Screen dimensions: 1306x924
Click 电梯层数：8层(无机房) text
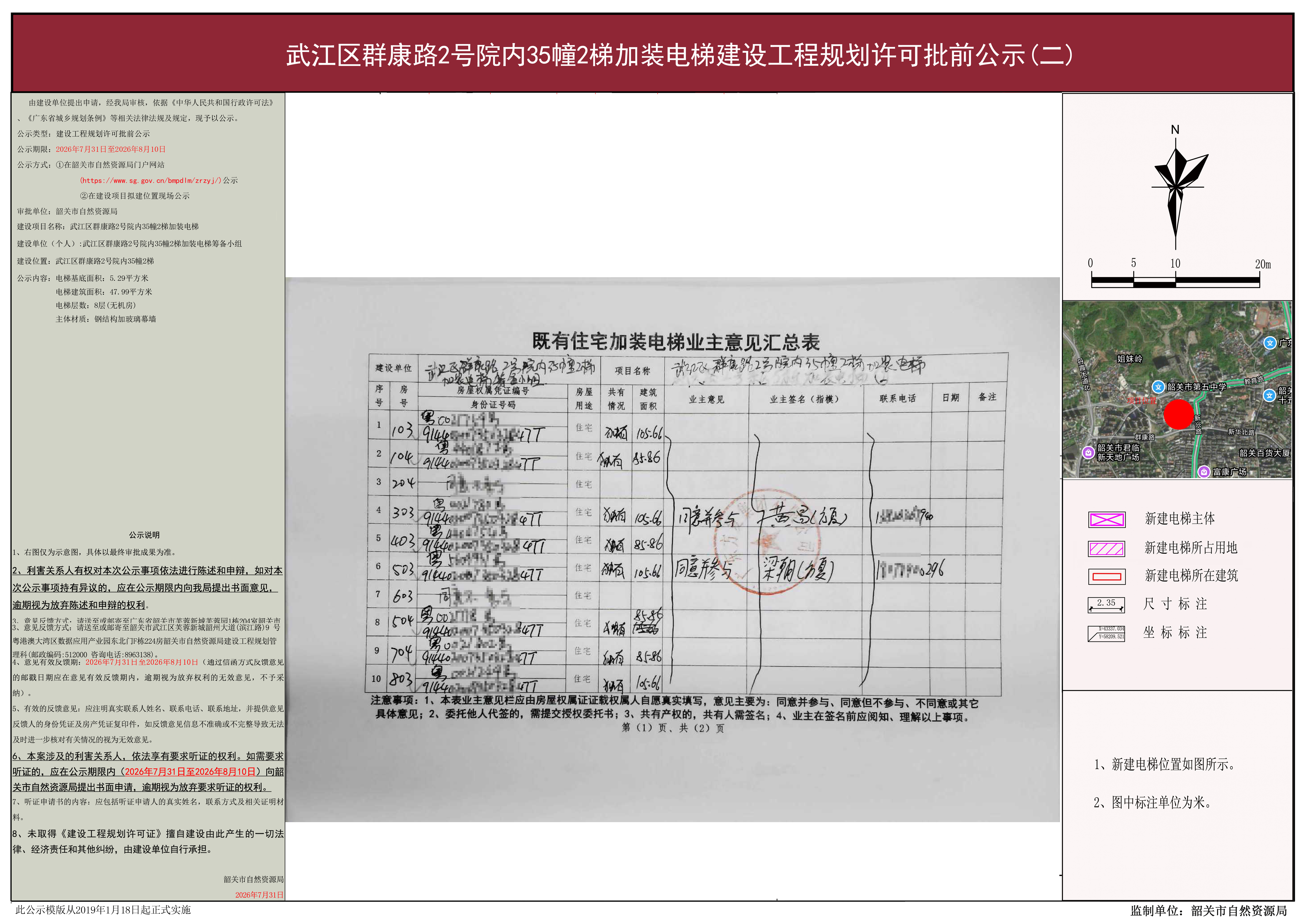tap(96, 306)
